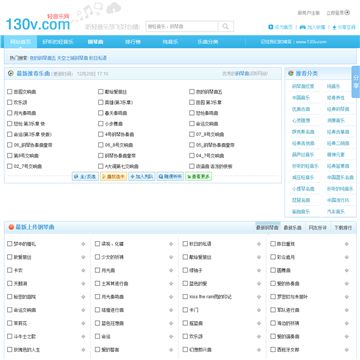Select the 最新钢琴曲 tab
This screenshot has width=360, height=360.
(x=268, y=228)
